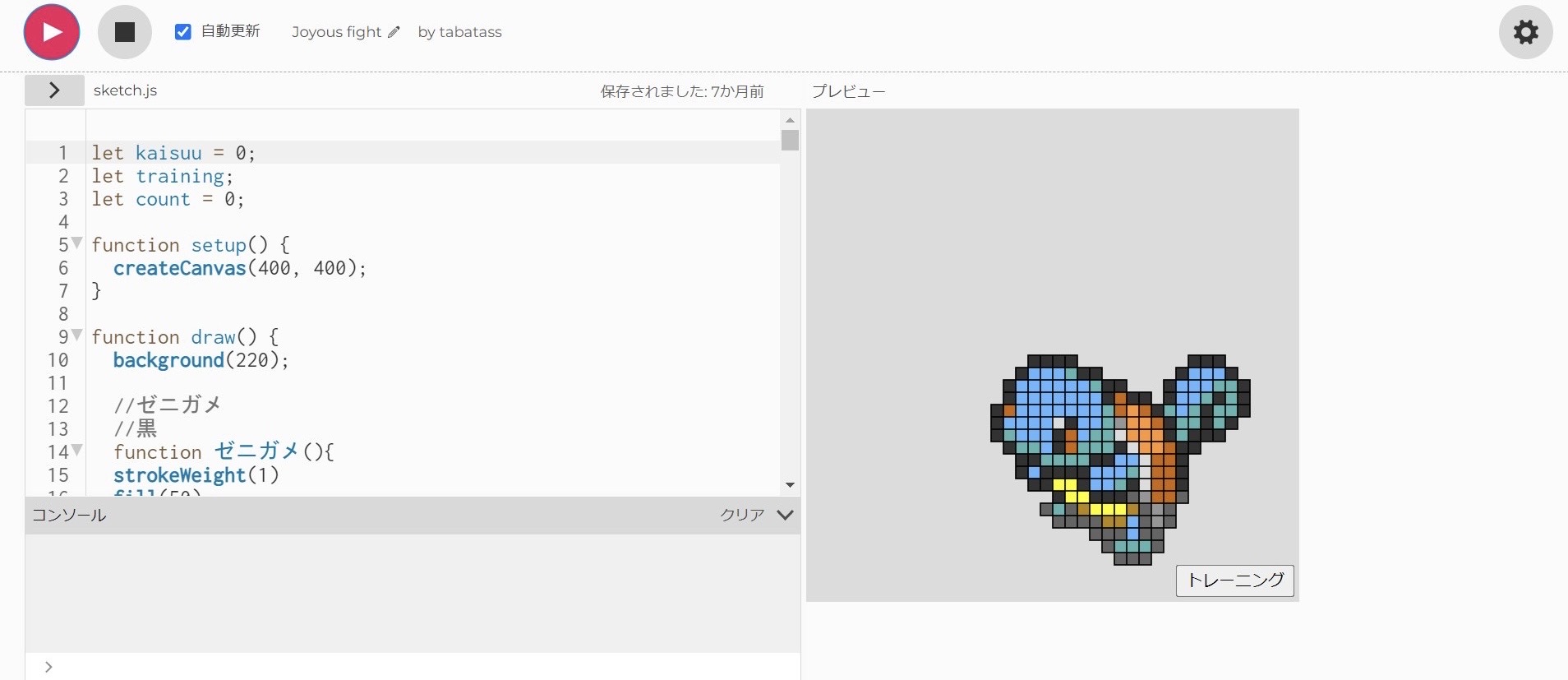Click the 'background(220);' code line
Screen dimensions: 1568x680
click(201, 360)
